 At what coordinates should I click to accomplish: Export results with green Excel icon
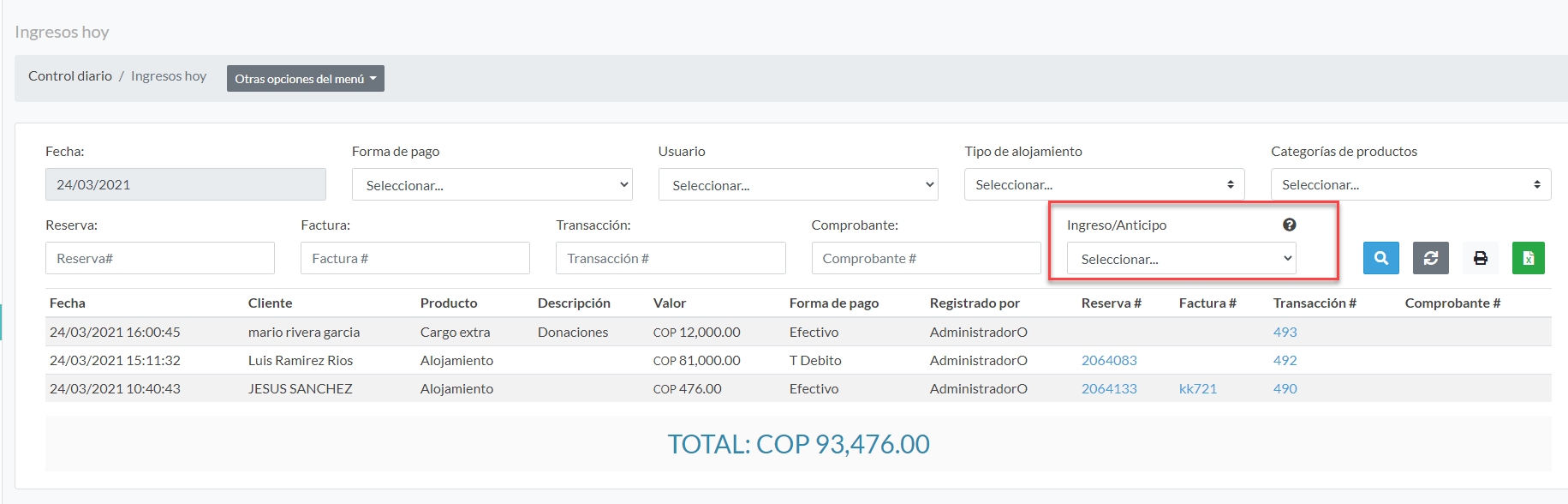(1528, 258)
